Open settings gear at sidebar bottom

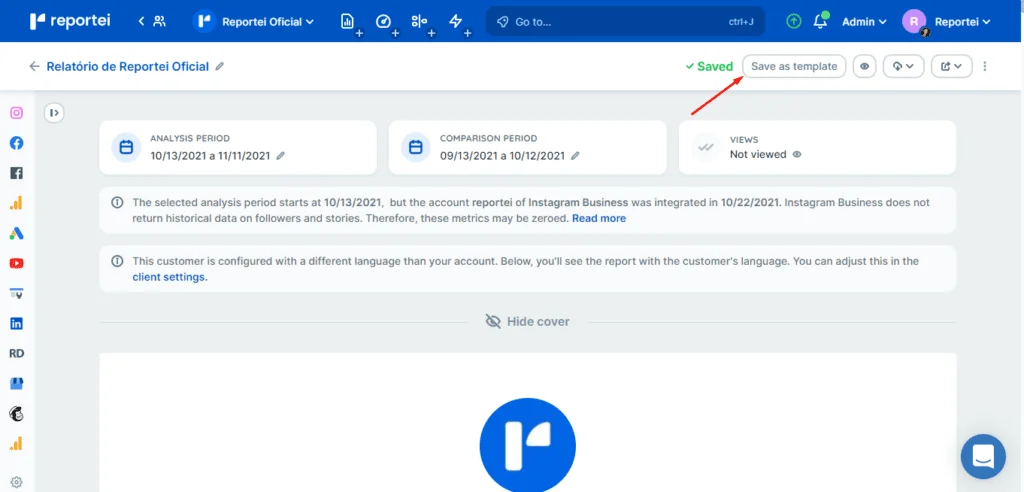pos(16,483)
